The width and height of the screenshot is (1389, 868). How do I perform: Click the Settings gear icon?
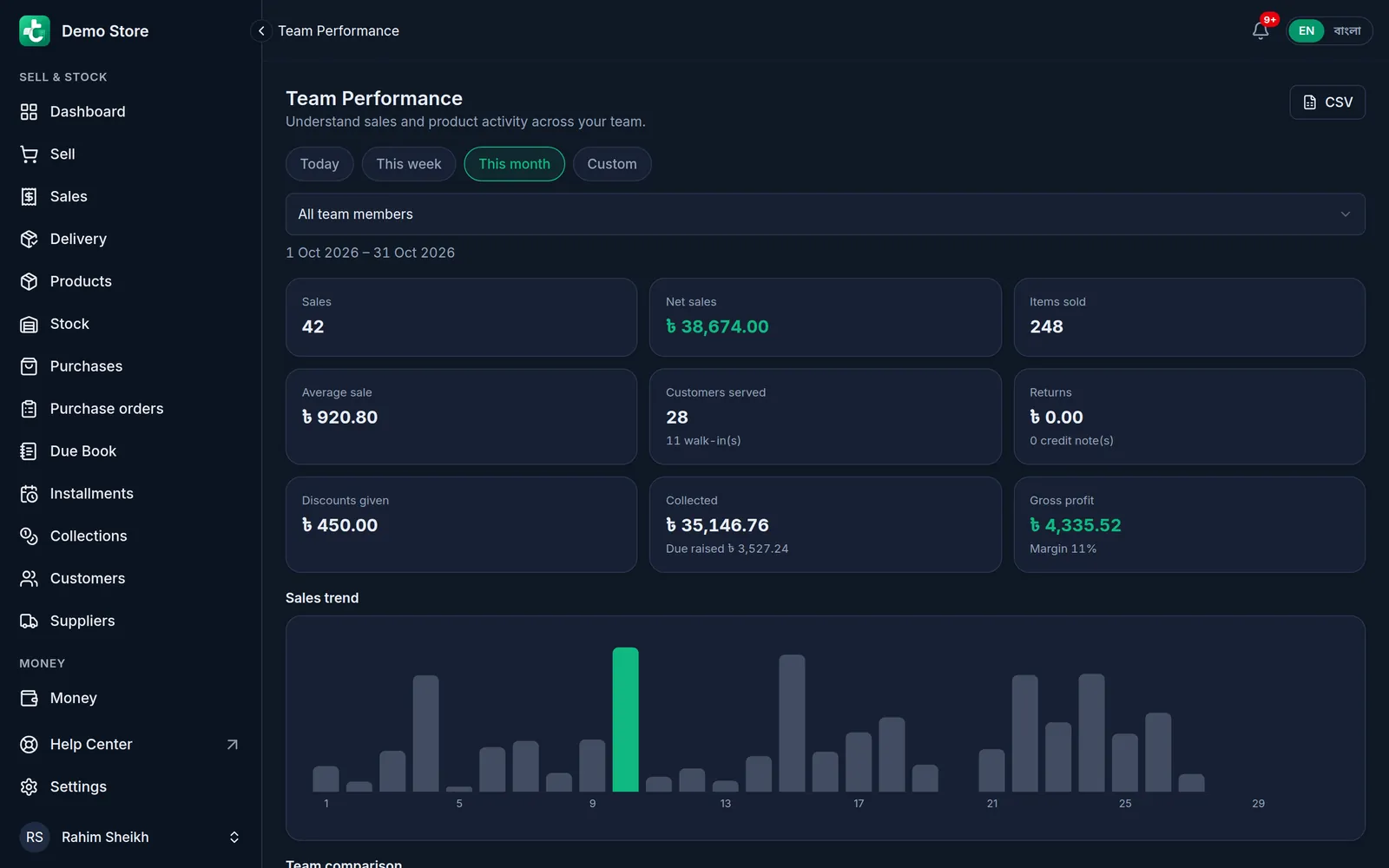(29, 787)
